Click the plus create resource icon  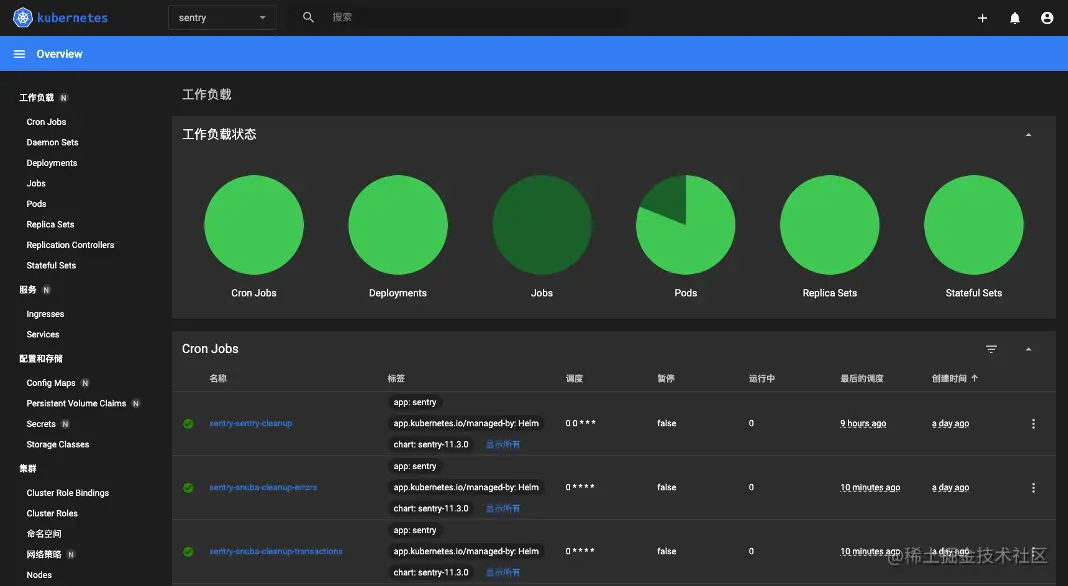[x=982, y=18]
